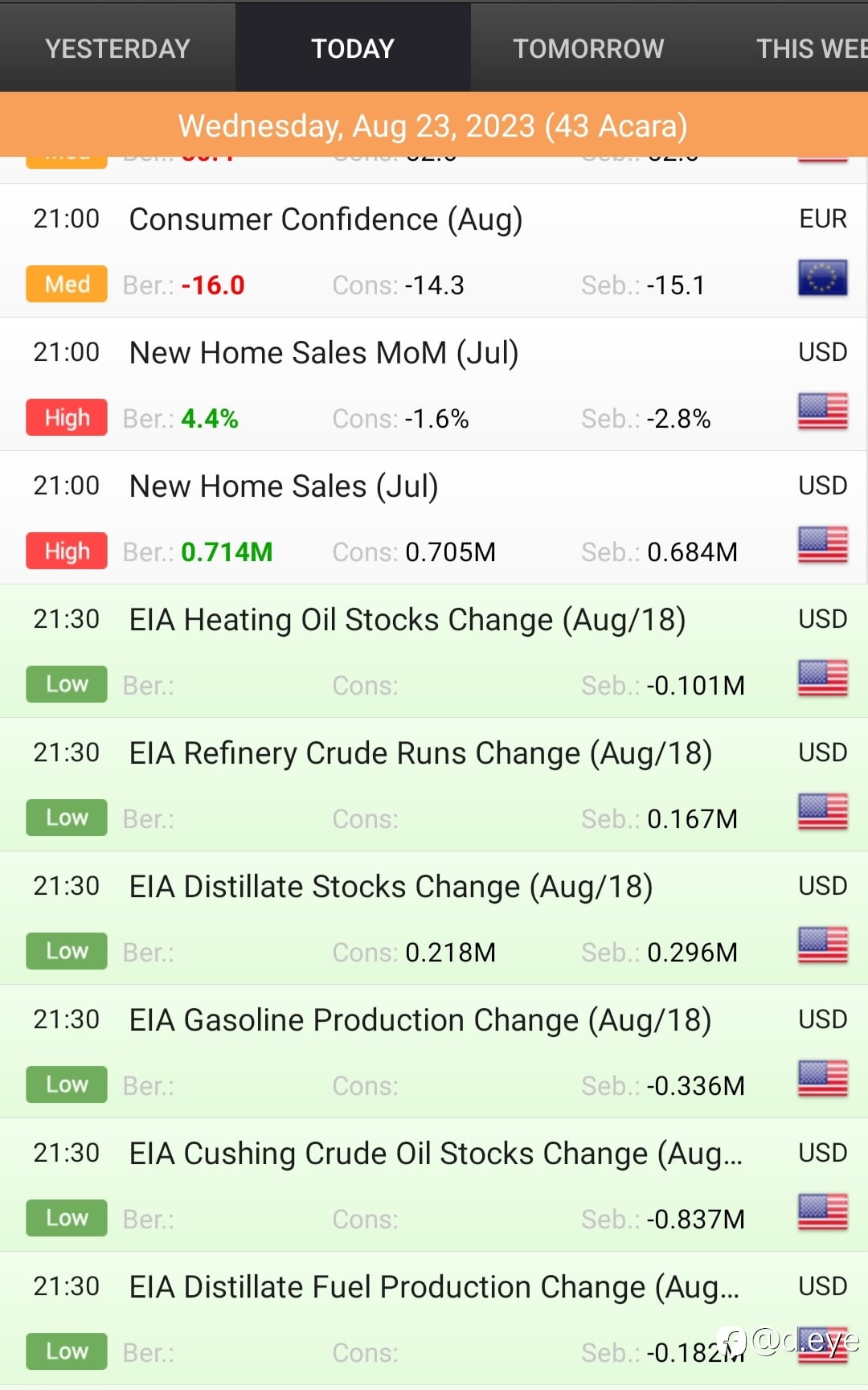Tap the Med impact badge for Consumer Confidence
Image resolution: width=868 pixels, height=1390 pixels.
pyautogui.click(x=67, y=284)
